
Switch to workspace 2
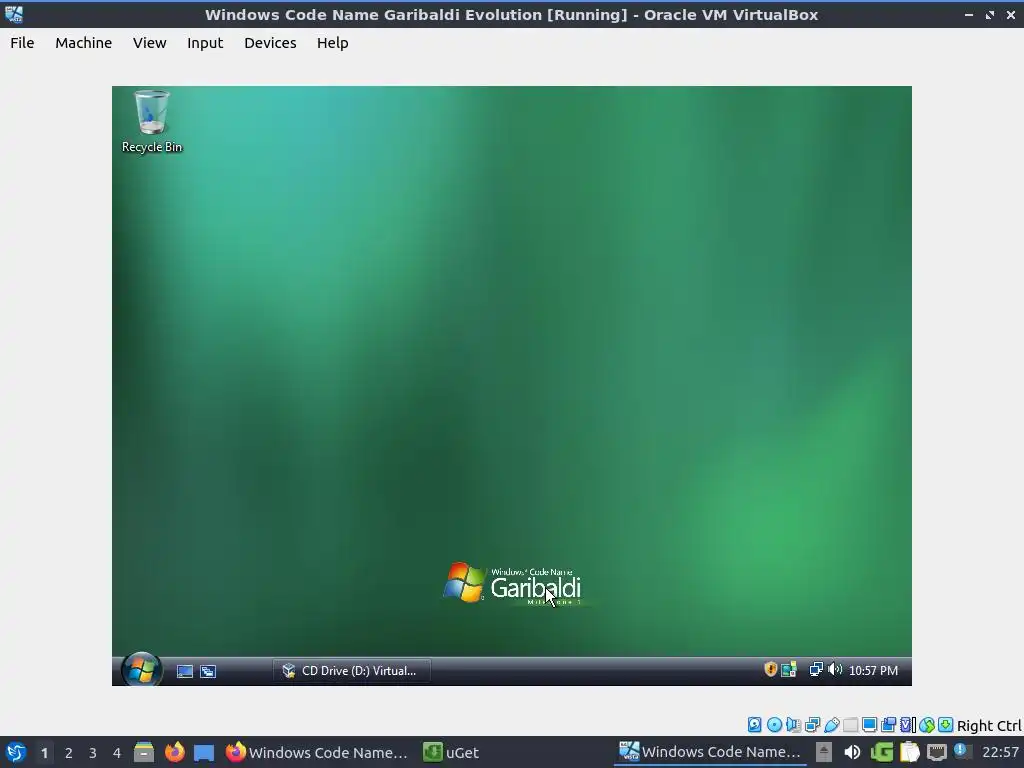pyautogui.click(x=69, y=753)
